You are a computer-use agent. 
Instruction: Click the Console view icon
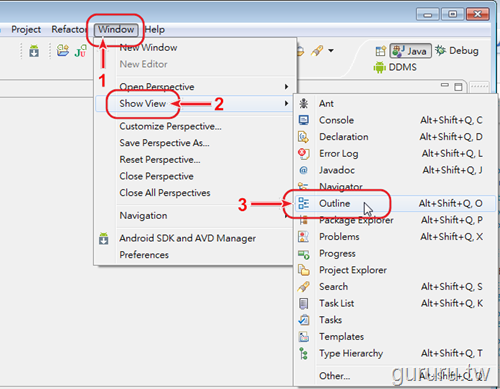point(303,120)
